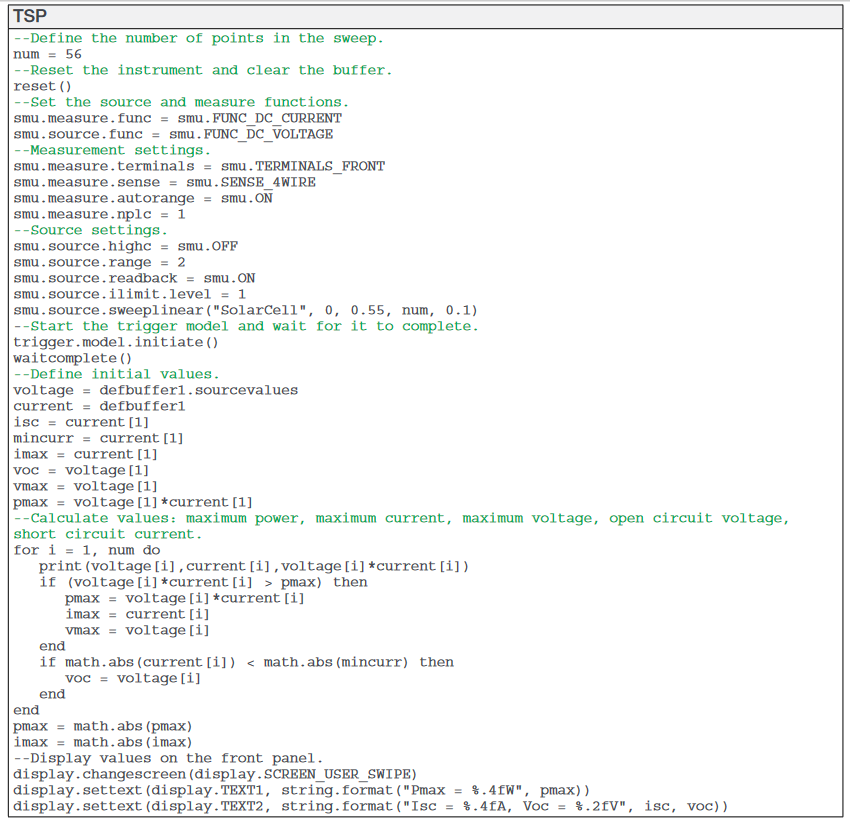Click the comment 'Define initial values.'
850x823 pixels.
[117, 375]
